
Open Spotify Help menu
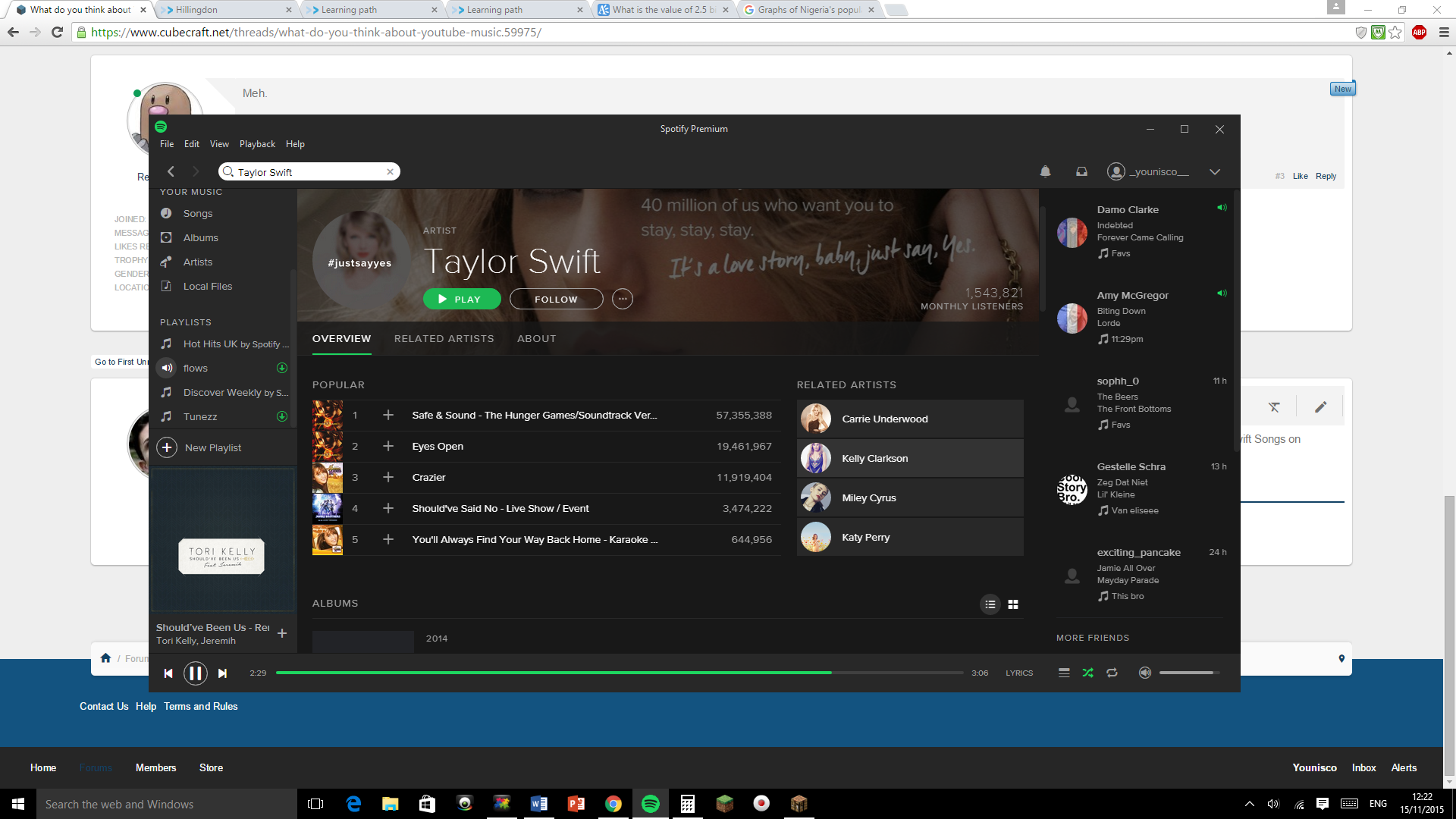[295, 144]
